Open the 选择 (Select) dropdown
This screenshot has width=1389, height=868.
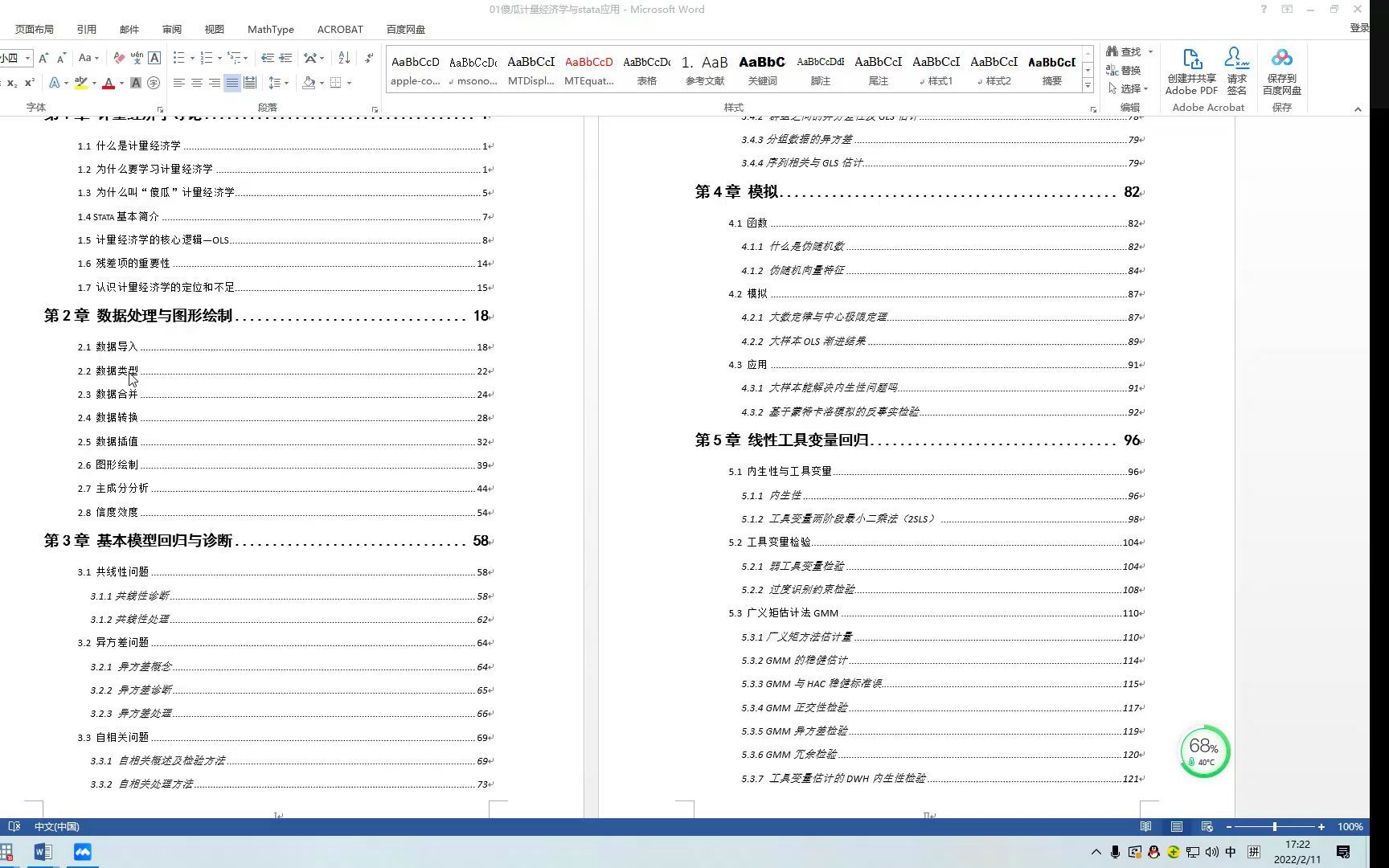pos(1129,88)
